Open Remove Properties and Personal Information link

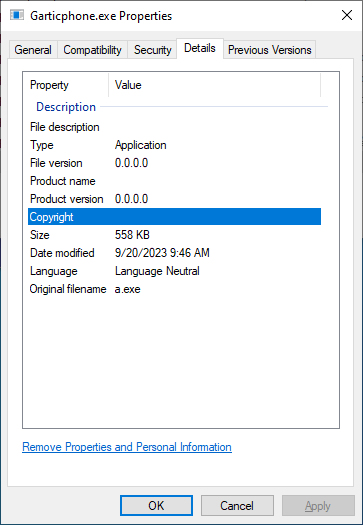pos(127,447)
